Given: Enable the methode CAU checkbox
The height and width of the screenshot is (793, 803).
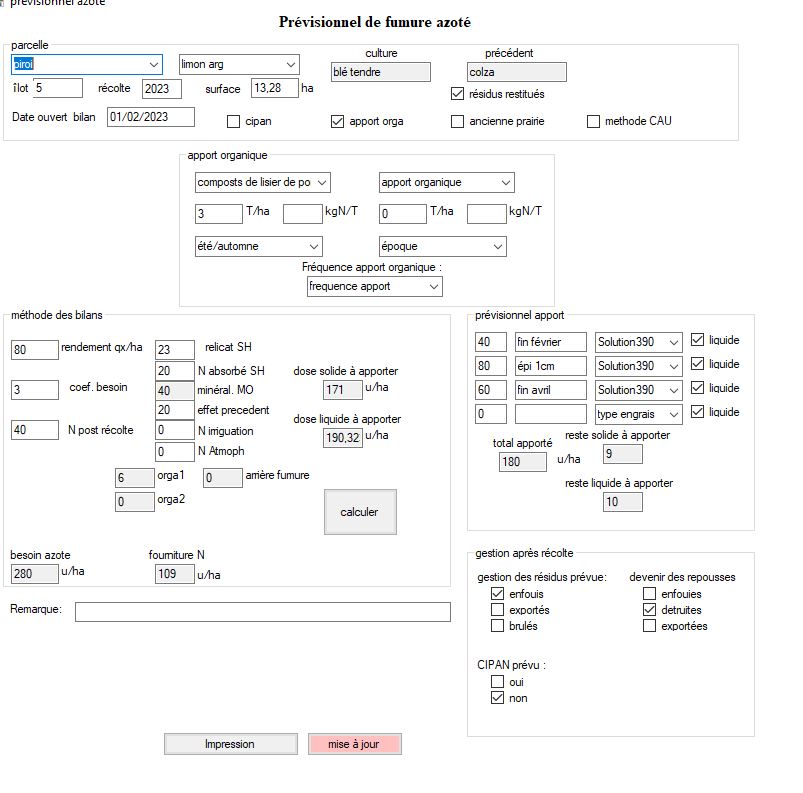Looking at the screenshot, I should click(594, 122).
